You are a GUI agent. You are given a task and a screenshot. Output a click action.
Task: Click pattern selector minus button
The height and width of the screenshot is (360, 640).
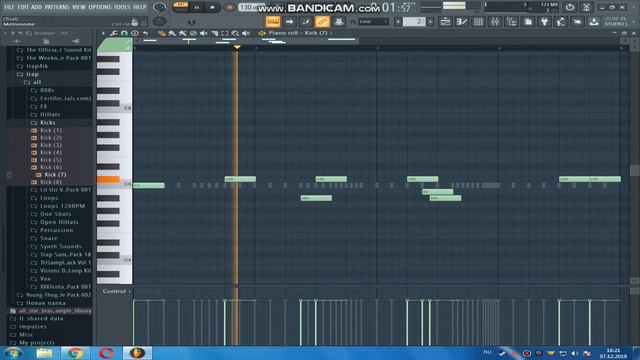398,21
